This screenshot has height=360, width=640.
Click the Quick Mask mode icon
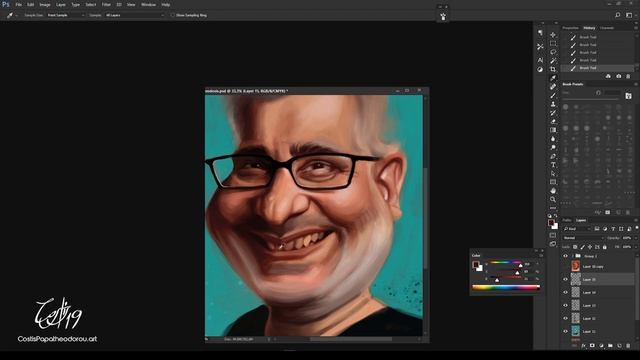pos(553,235)
